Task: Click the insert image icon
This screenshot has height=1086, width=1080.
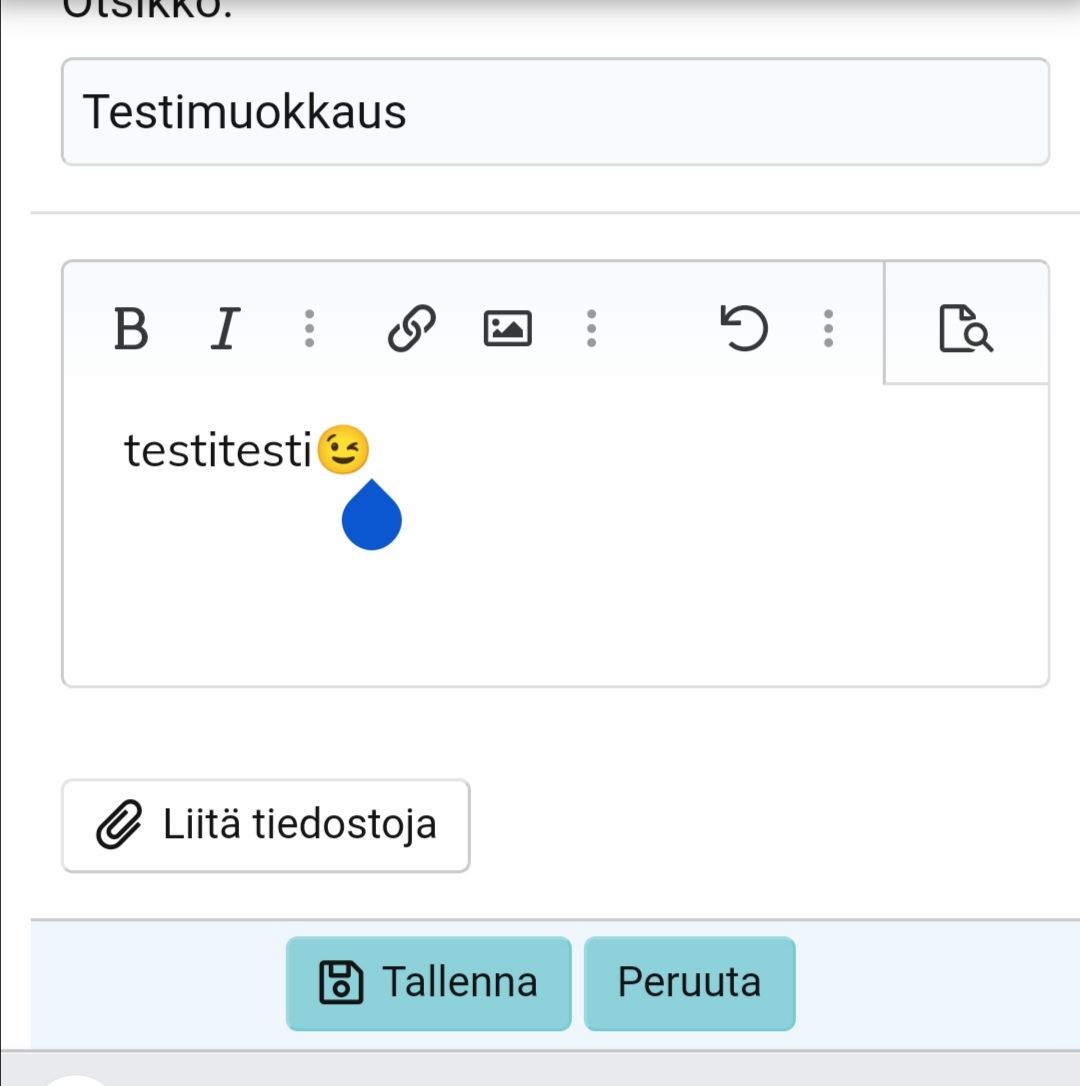Action: tap(508, 328)
